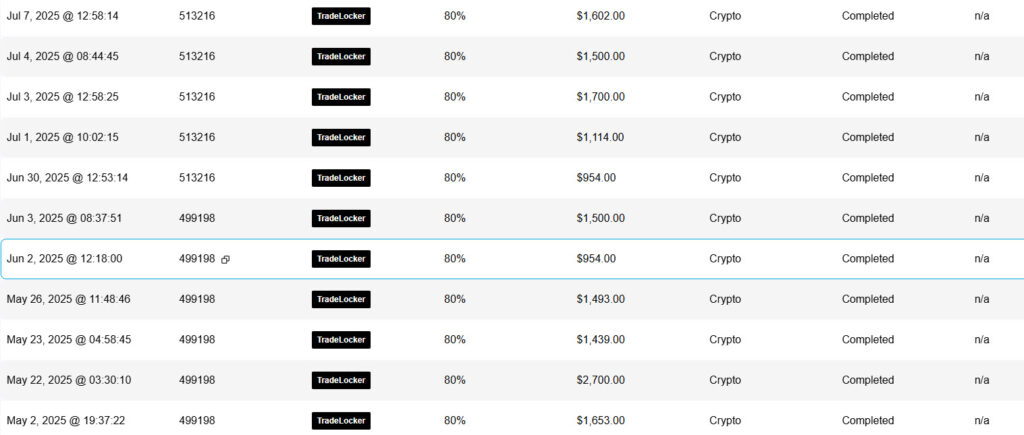Viewport: 1024px width, 435px height.
Task: Copy account number 499198 with the copy icon
Action: tap(225, 259)
